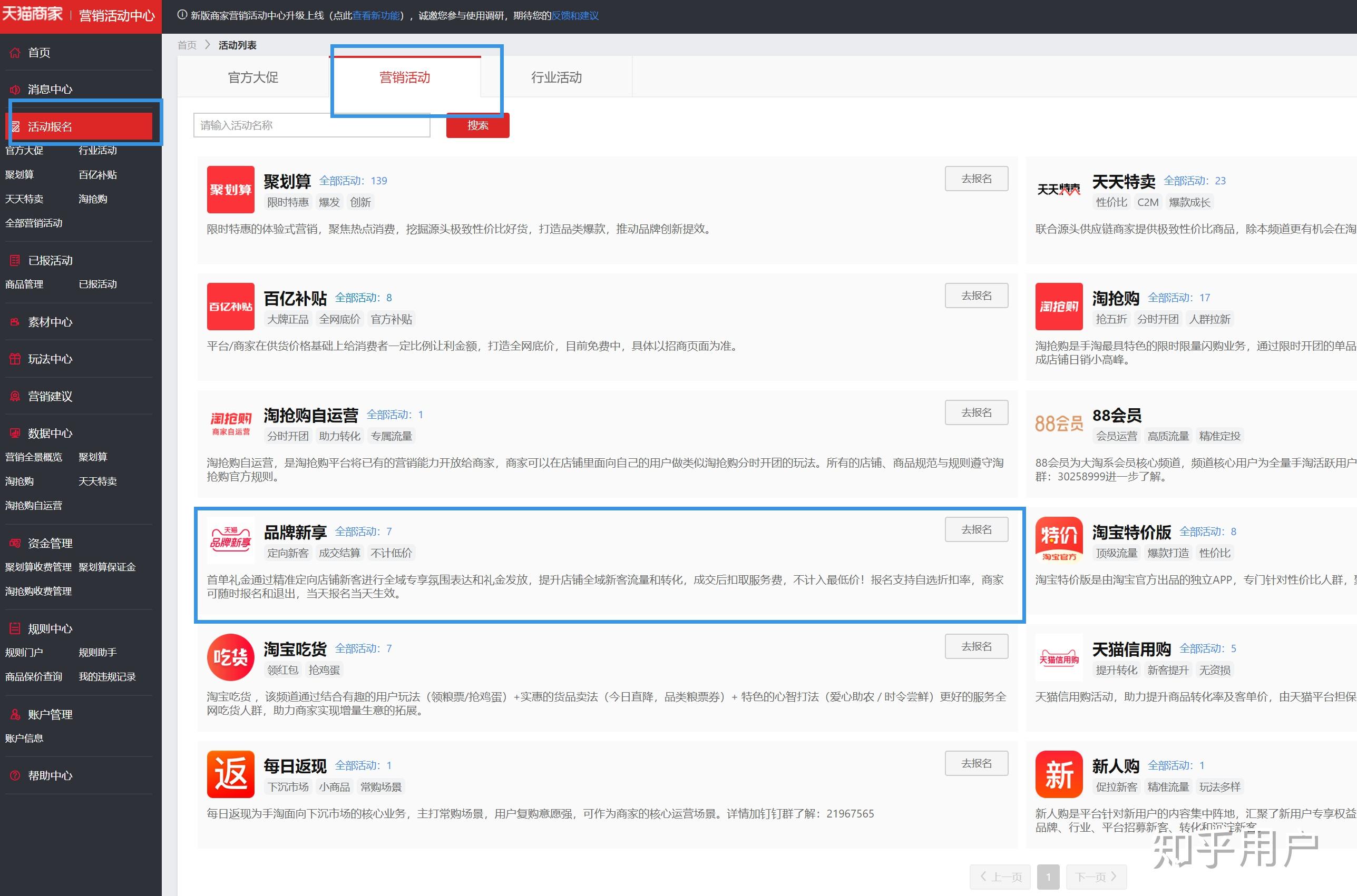Click the 淘抢购自运营 logo

click(x=230, y=424)
